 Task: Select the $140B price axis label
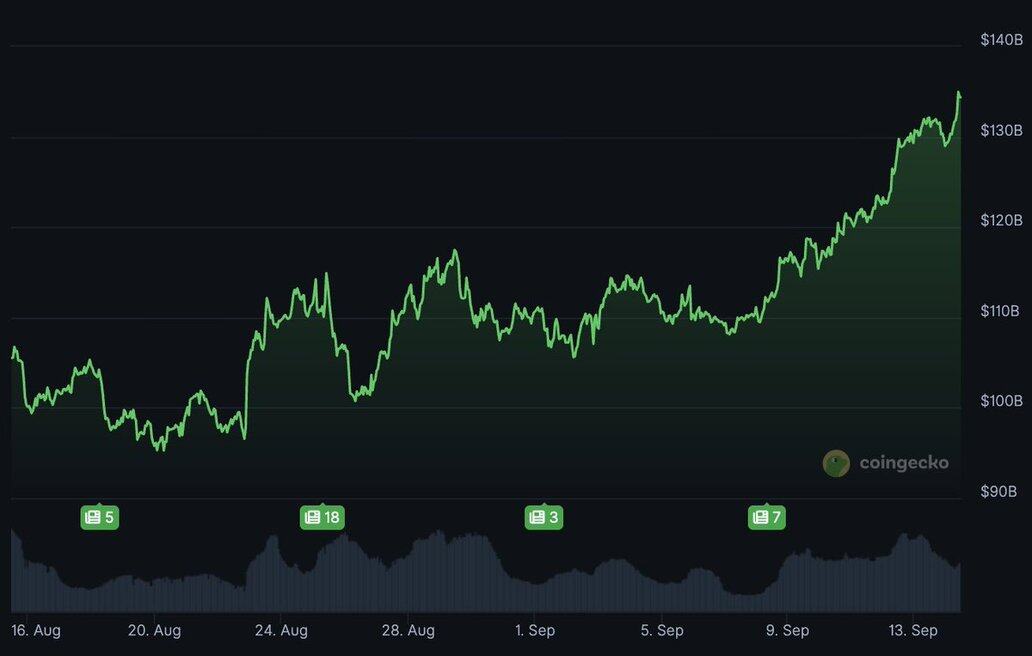tap(1002, 40)
